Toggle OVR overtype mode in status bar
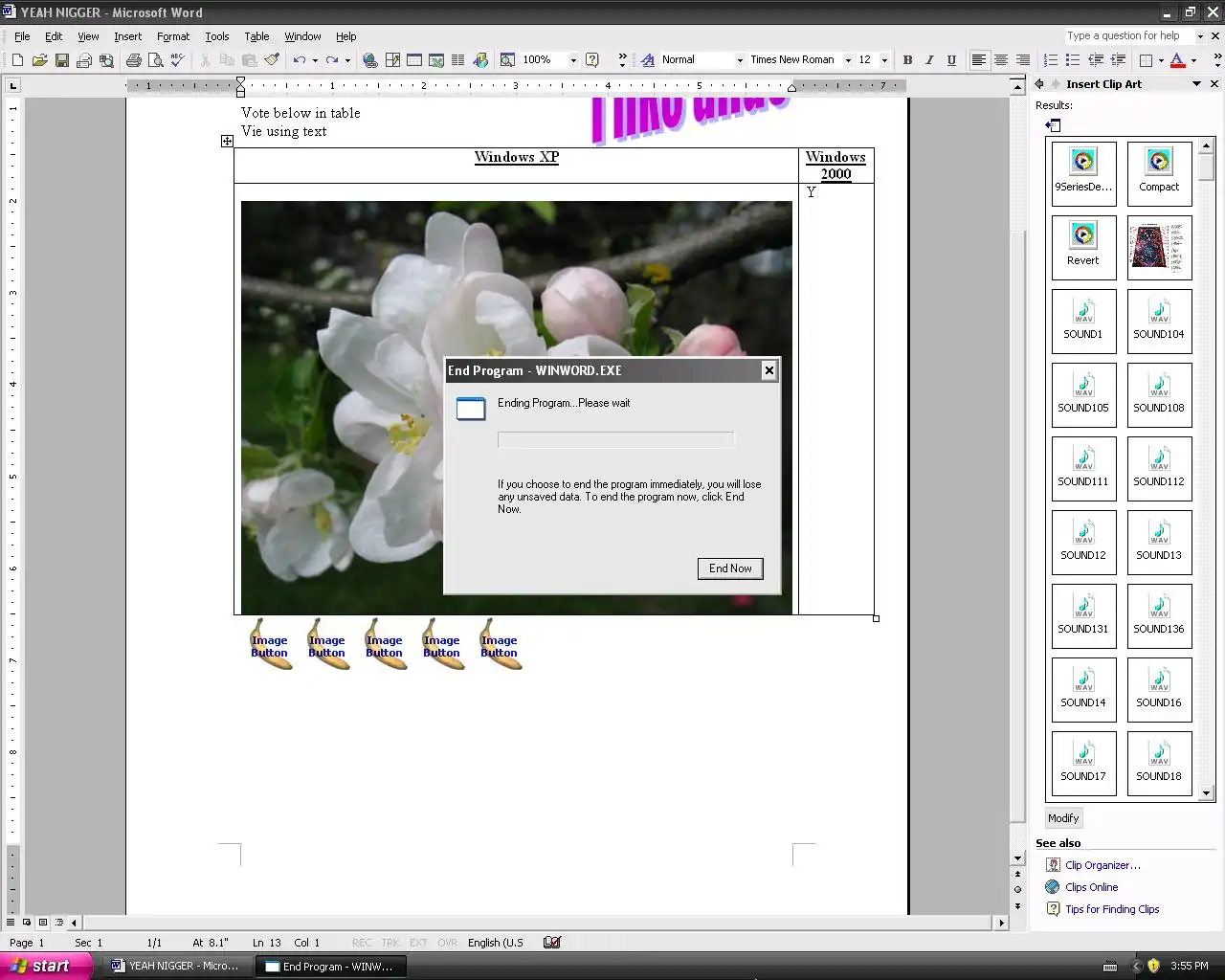This screenshot has width=1225, height=980. tap(447, 943)
